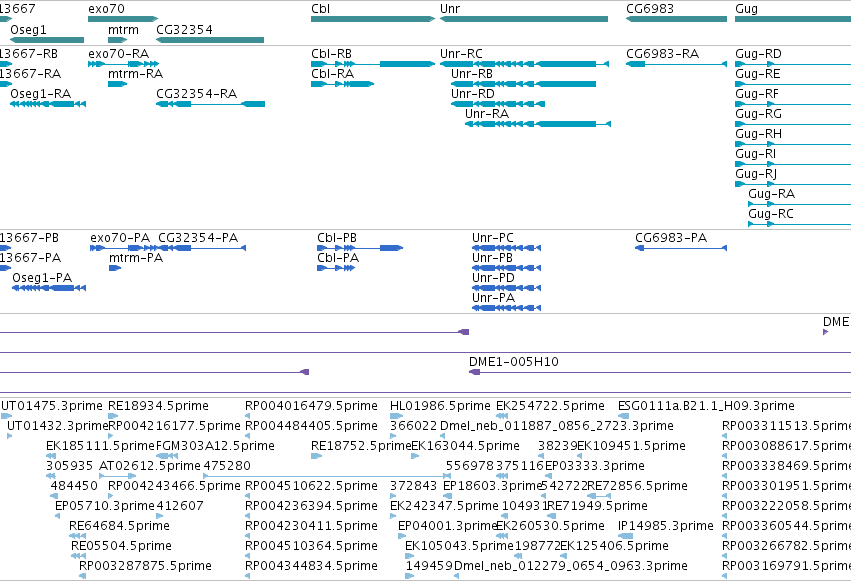
Task: Click the Oseg1 gene label
Action: pos(28,30)
